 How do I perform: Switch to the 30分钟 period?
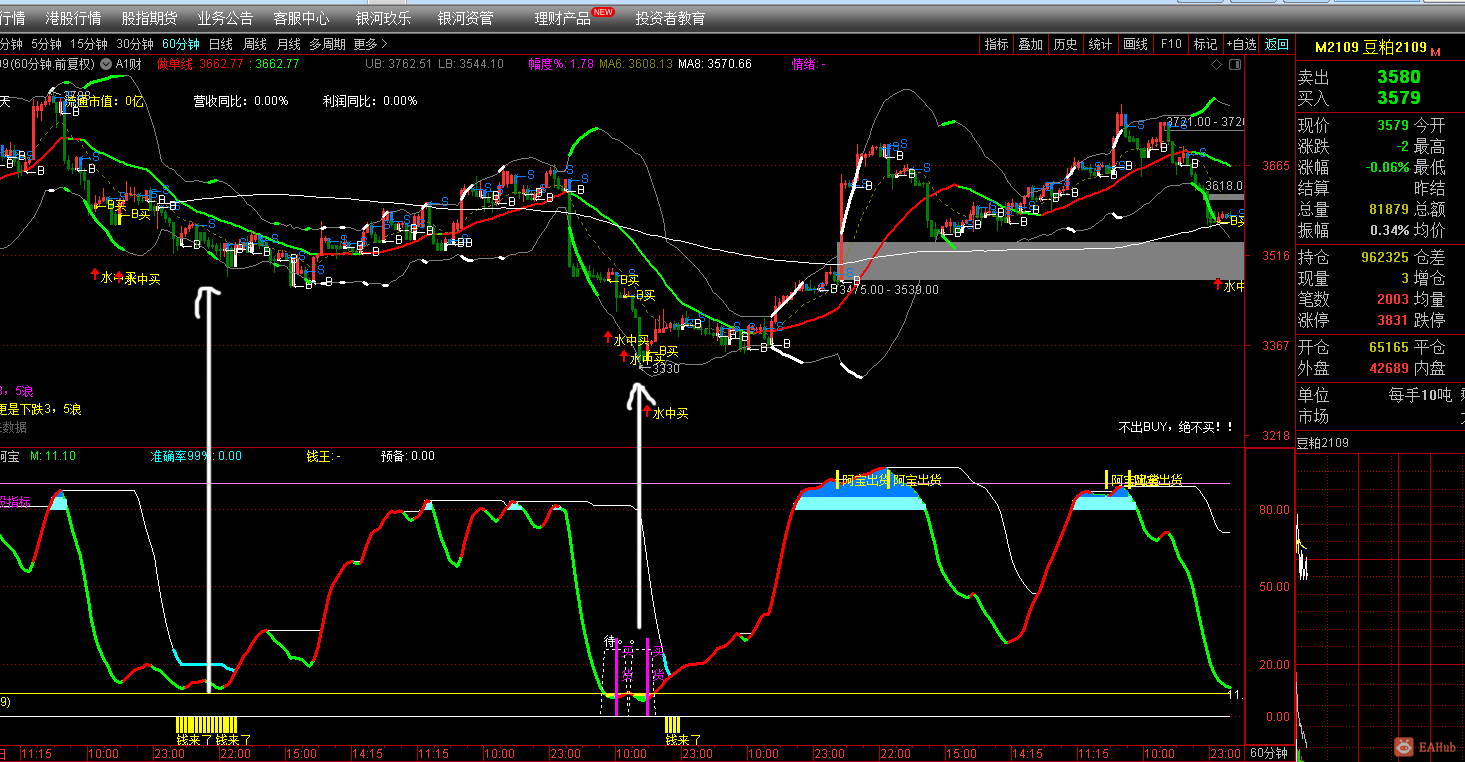click(135, 44)
